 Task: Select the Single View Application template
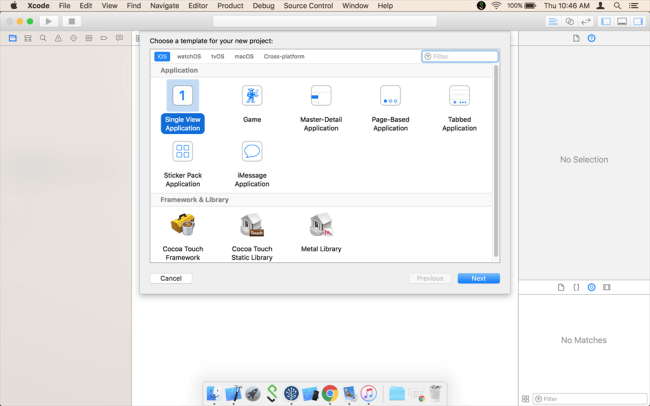pos(182,107)
